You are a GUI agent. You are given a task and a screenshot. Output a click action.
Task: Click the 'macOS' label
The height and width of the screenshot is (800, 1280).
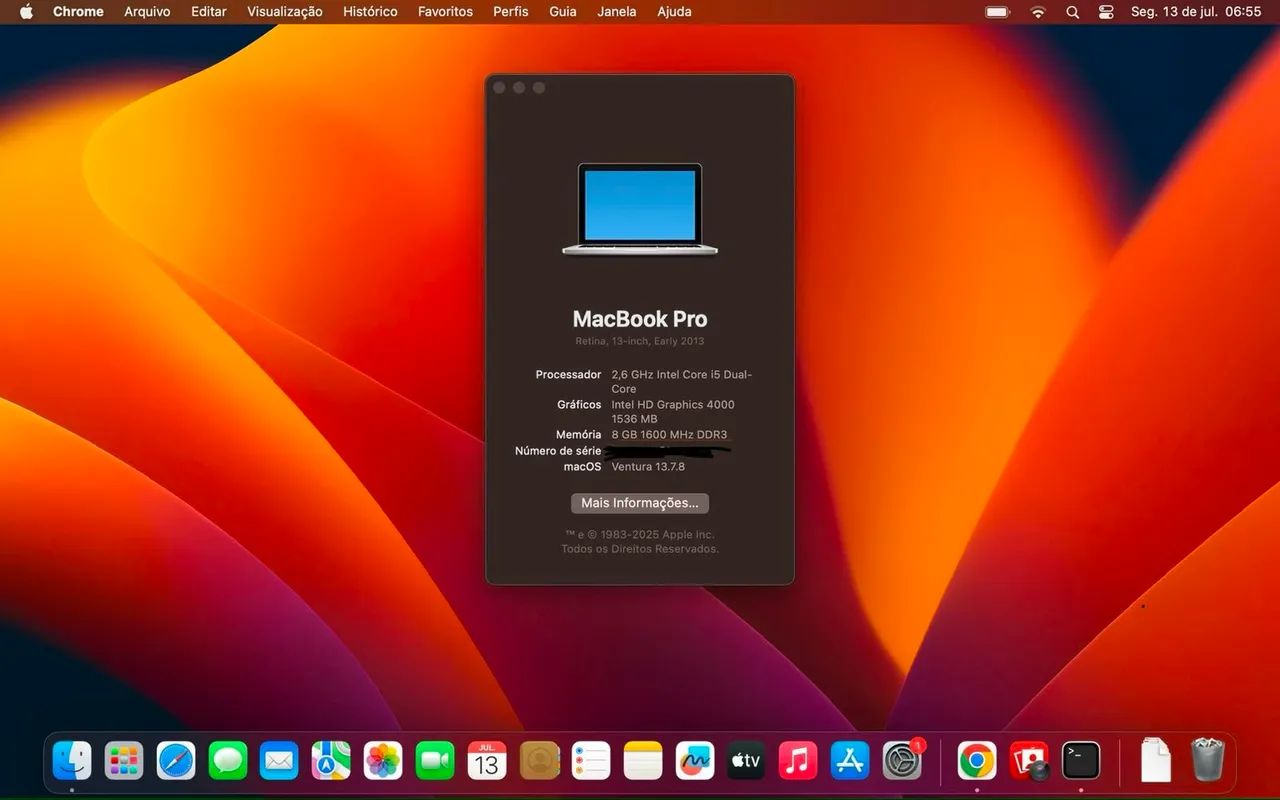click(583, 467)
